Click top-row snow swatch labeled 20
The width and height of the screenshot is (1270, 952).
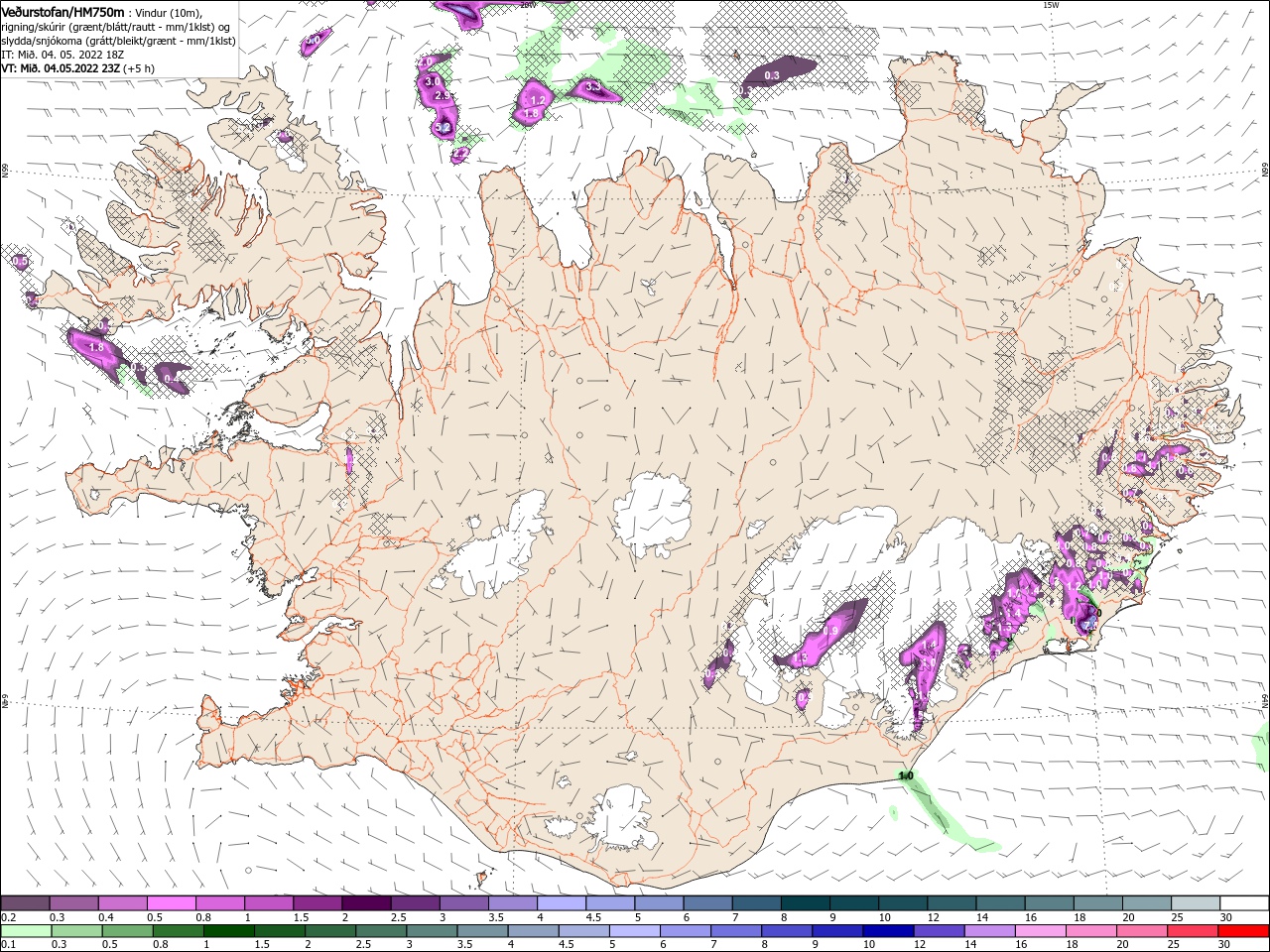coord(1147,903)
